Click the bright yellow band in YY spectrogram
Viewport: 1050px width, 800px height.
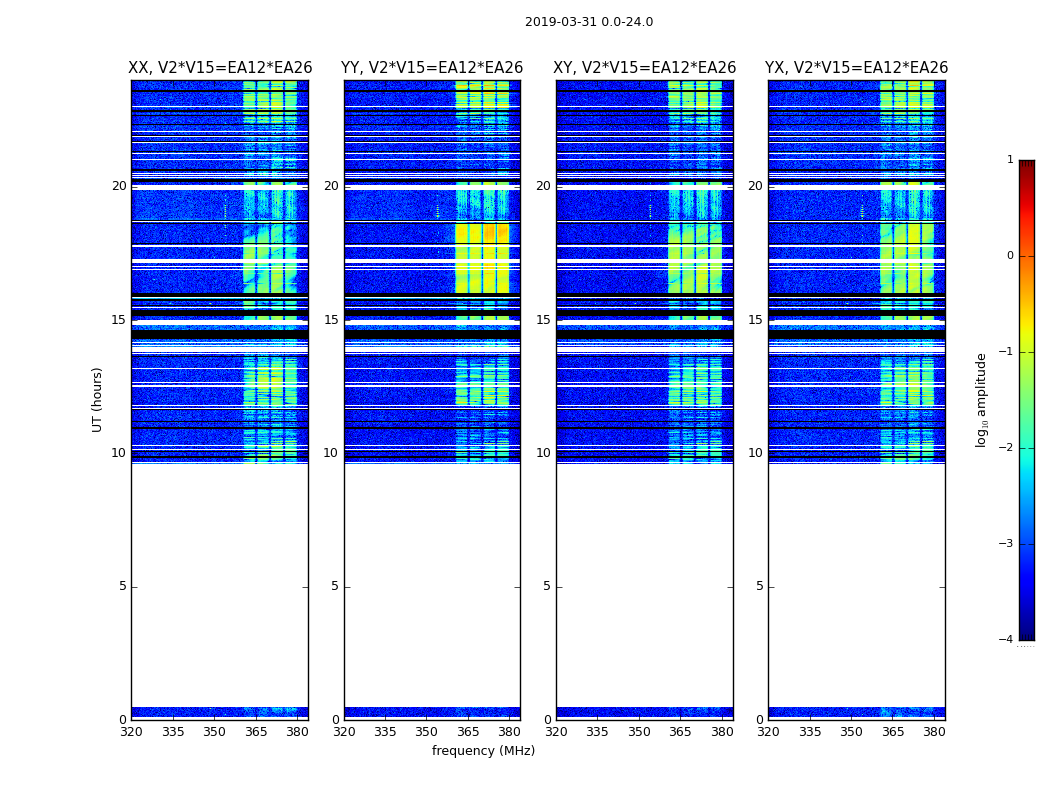point(482,258)
